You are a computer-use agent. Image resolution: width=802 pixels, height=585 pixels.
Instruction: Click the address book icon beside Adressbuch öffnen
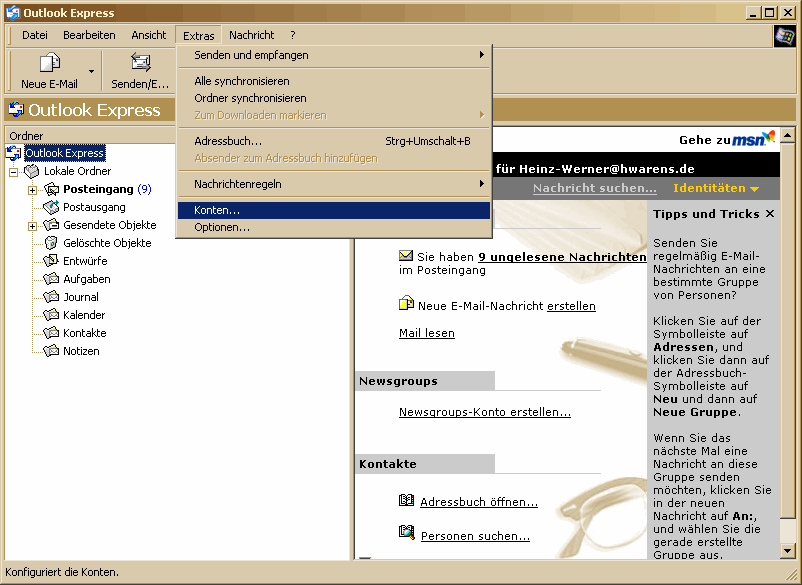tap(406, 500)
